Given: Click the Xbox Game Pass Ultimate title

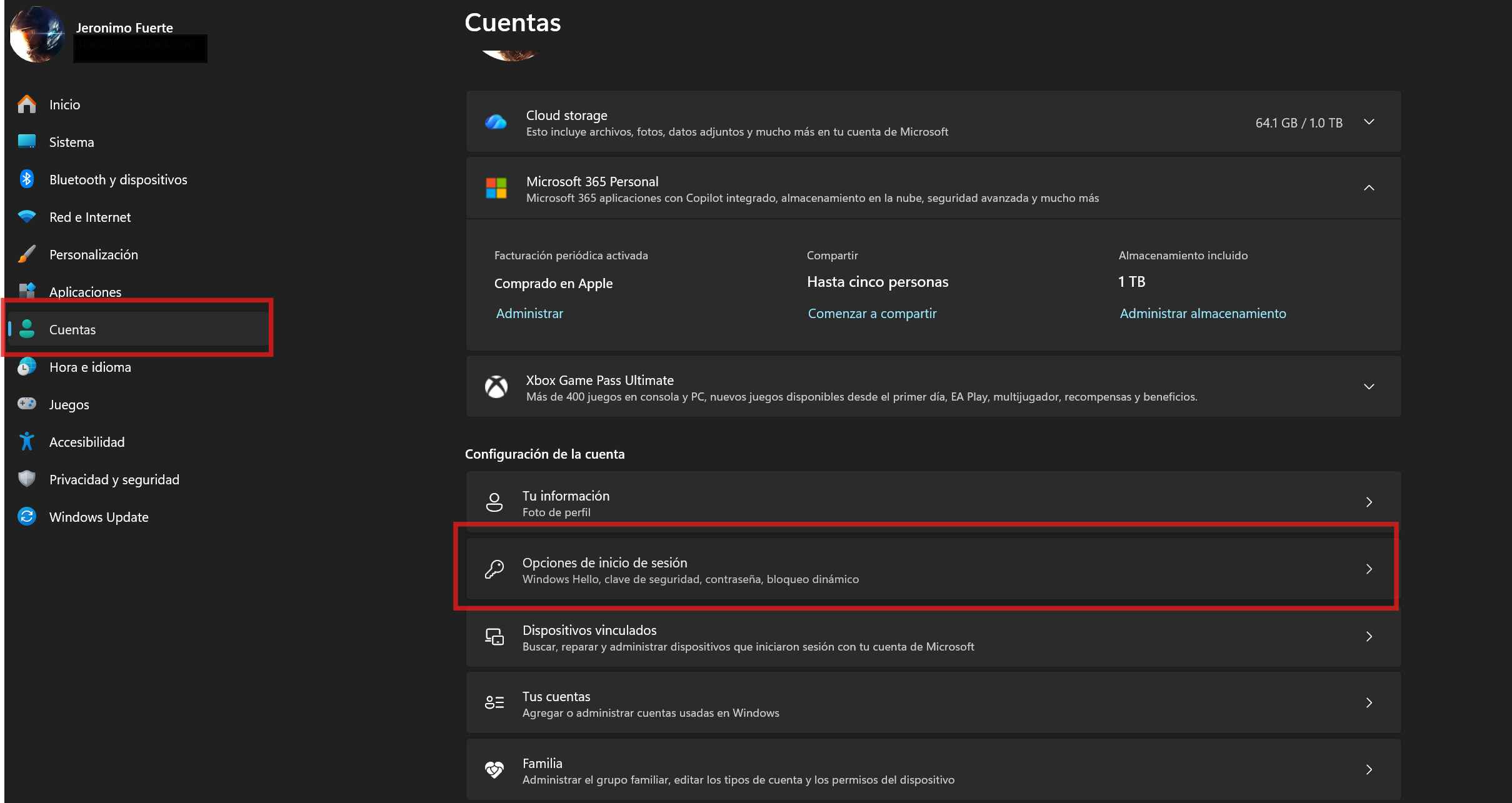Looking at the screenshot, I should [x=599, y=380].
